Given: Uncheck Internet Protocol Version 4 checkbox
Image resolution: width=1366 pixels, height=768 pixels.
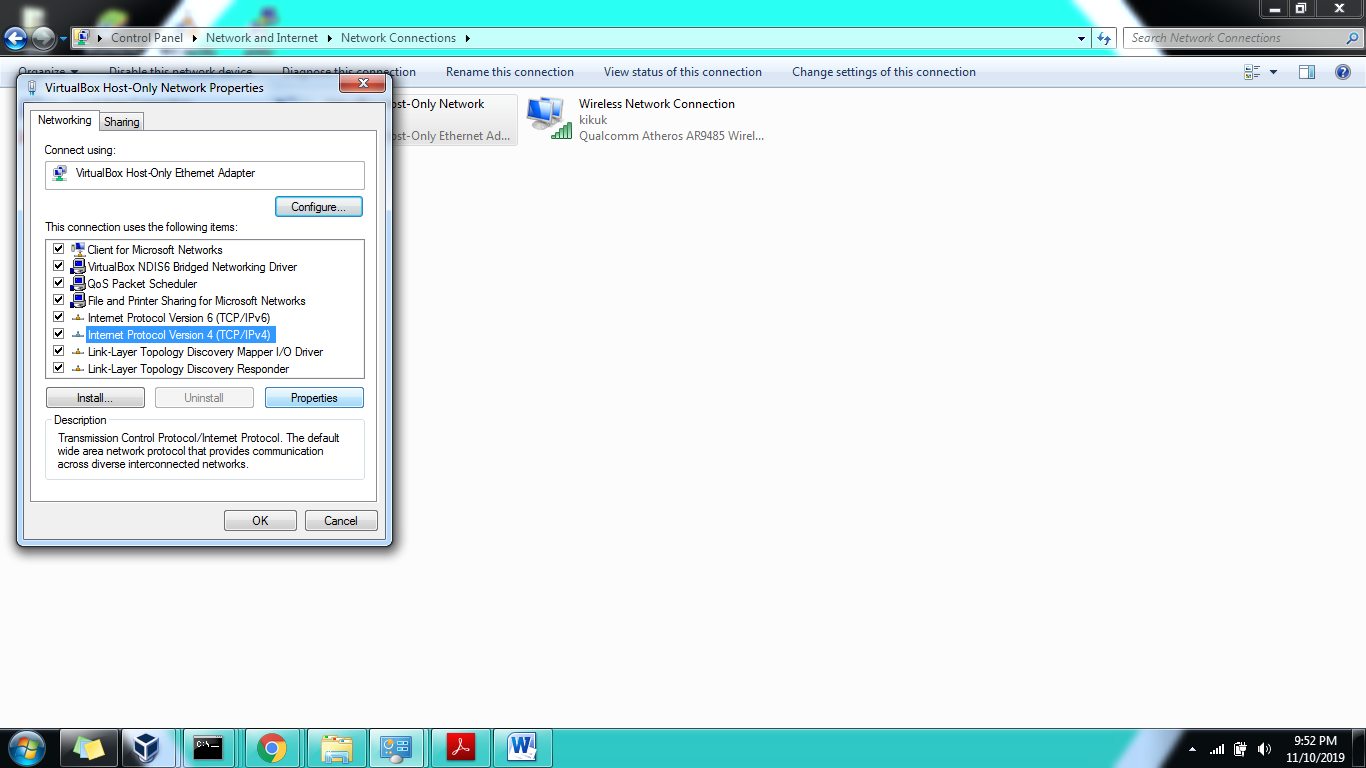Looking at the screenshot, I should click(x=59, y=334).
